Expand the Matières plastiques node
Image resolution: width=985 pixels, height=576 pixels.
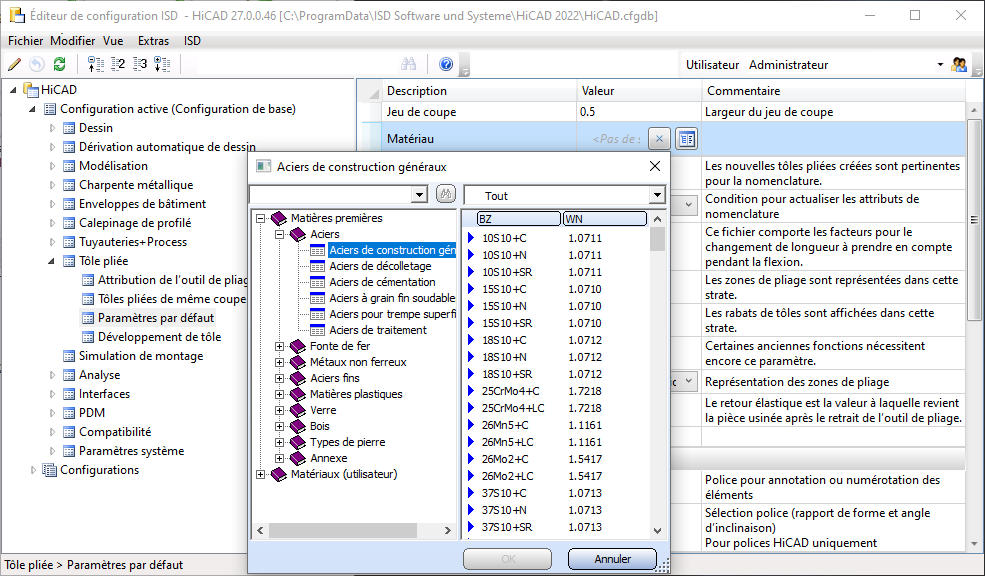(280, 394)
